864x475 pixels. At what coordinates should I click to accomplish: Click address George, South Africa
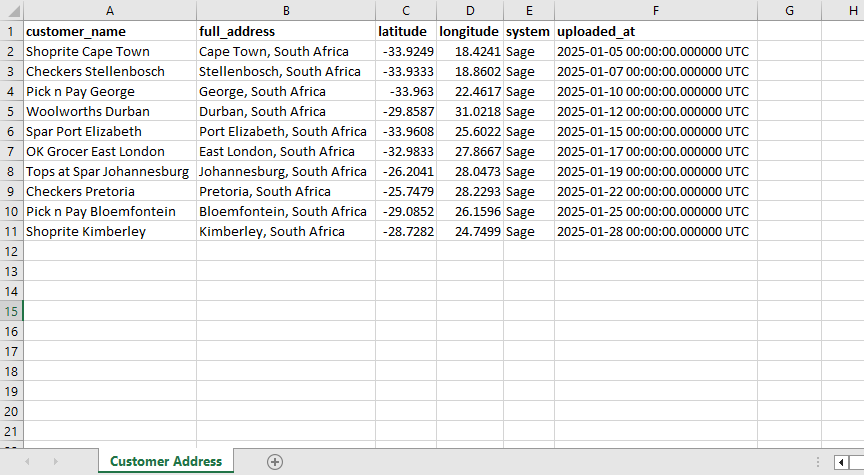[x=286, y=91]
